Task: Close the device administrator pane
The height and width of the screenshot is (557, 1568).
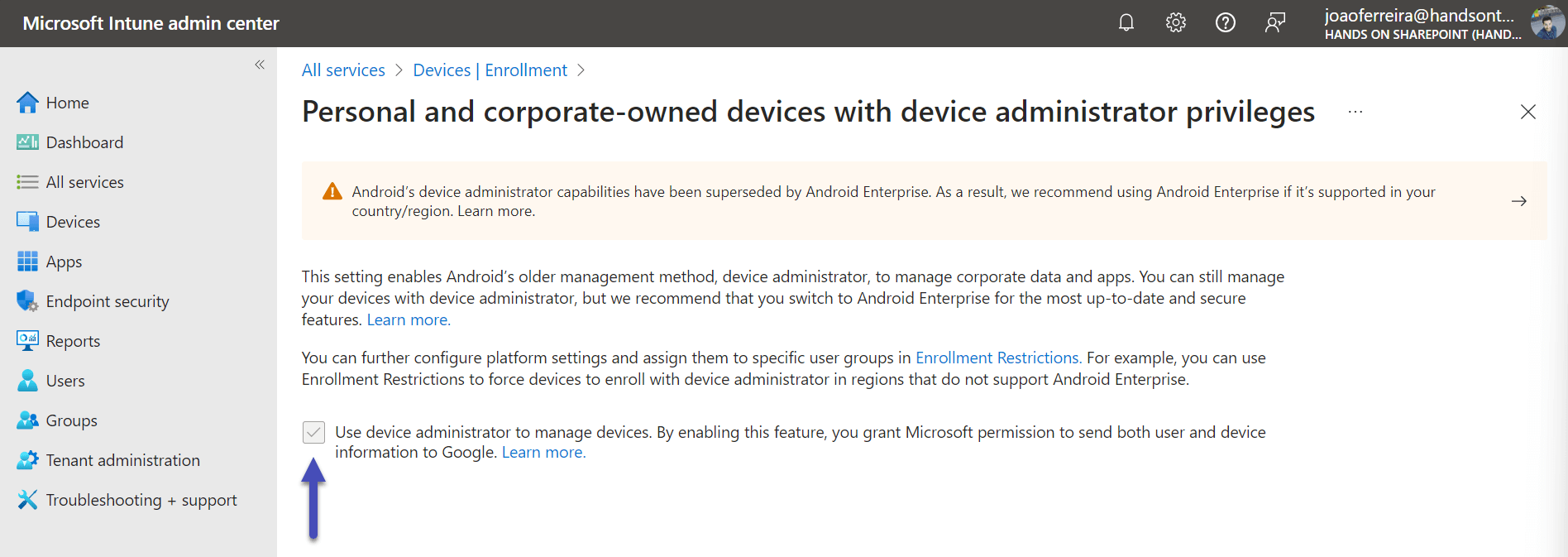Action: [x=1527, y=112]
